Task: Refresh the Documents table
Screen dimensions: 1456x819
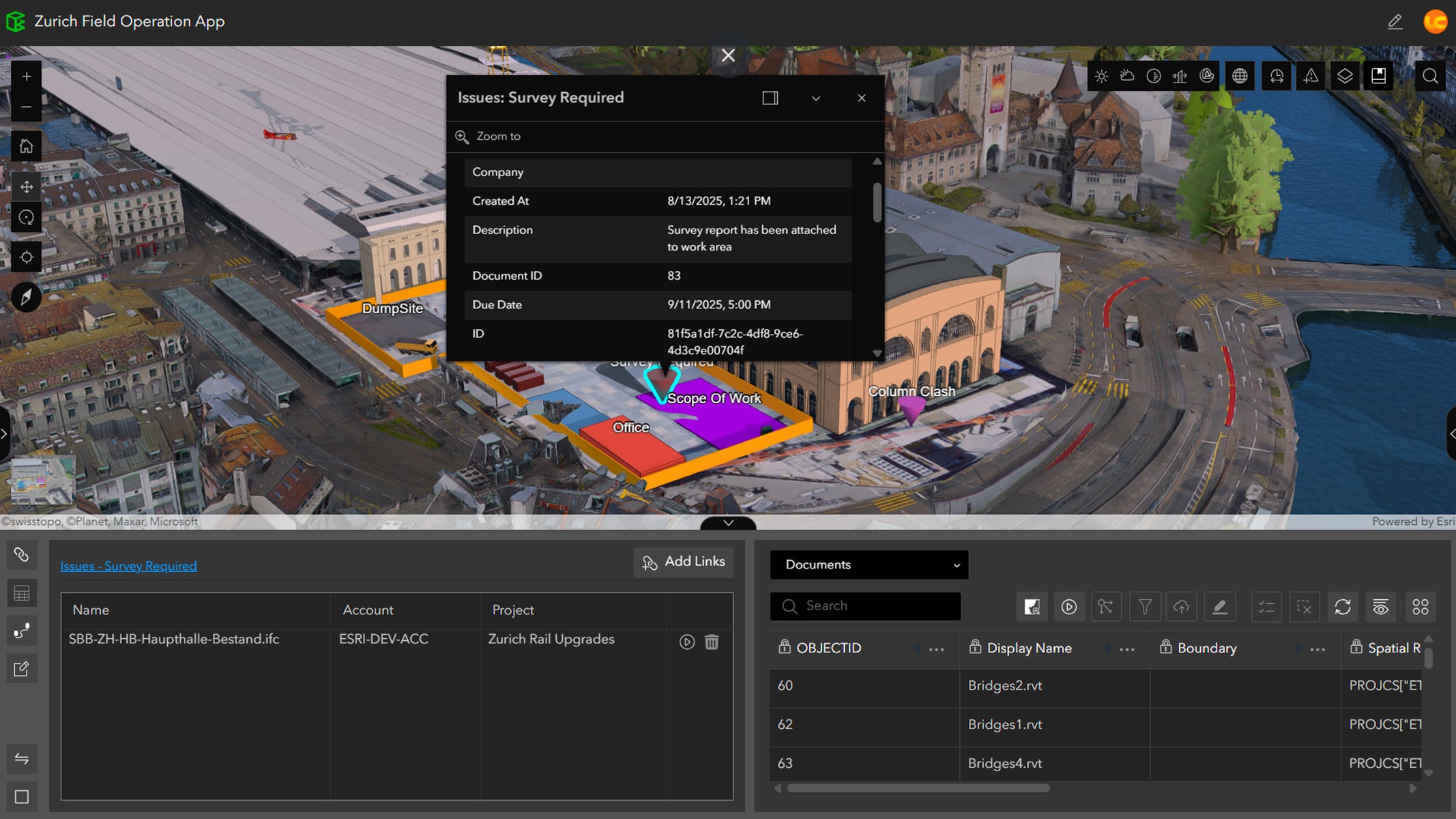Action: (1343, 606)
